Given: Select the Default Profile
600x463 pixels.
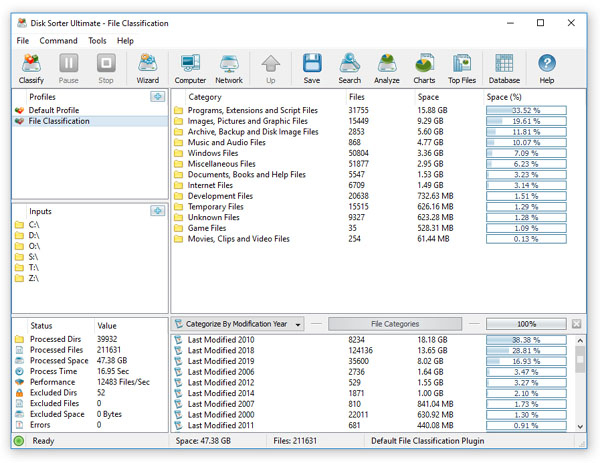Looking at the screenshot, I should coord(54,110).
